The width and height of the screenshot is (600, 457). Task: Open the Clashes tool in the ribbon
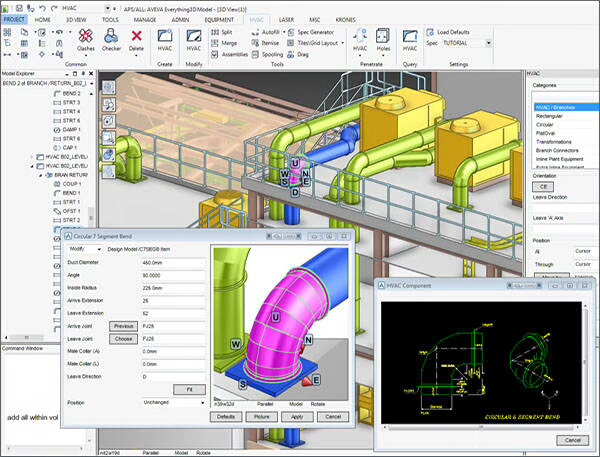[85, 38]
